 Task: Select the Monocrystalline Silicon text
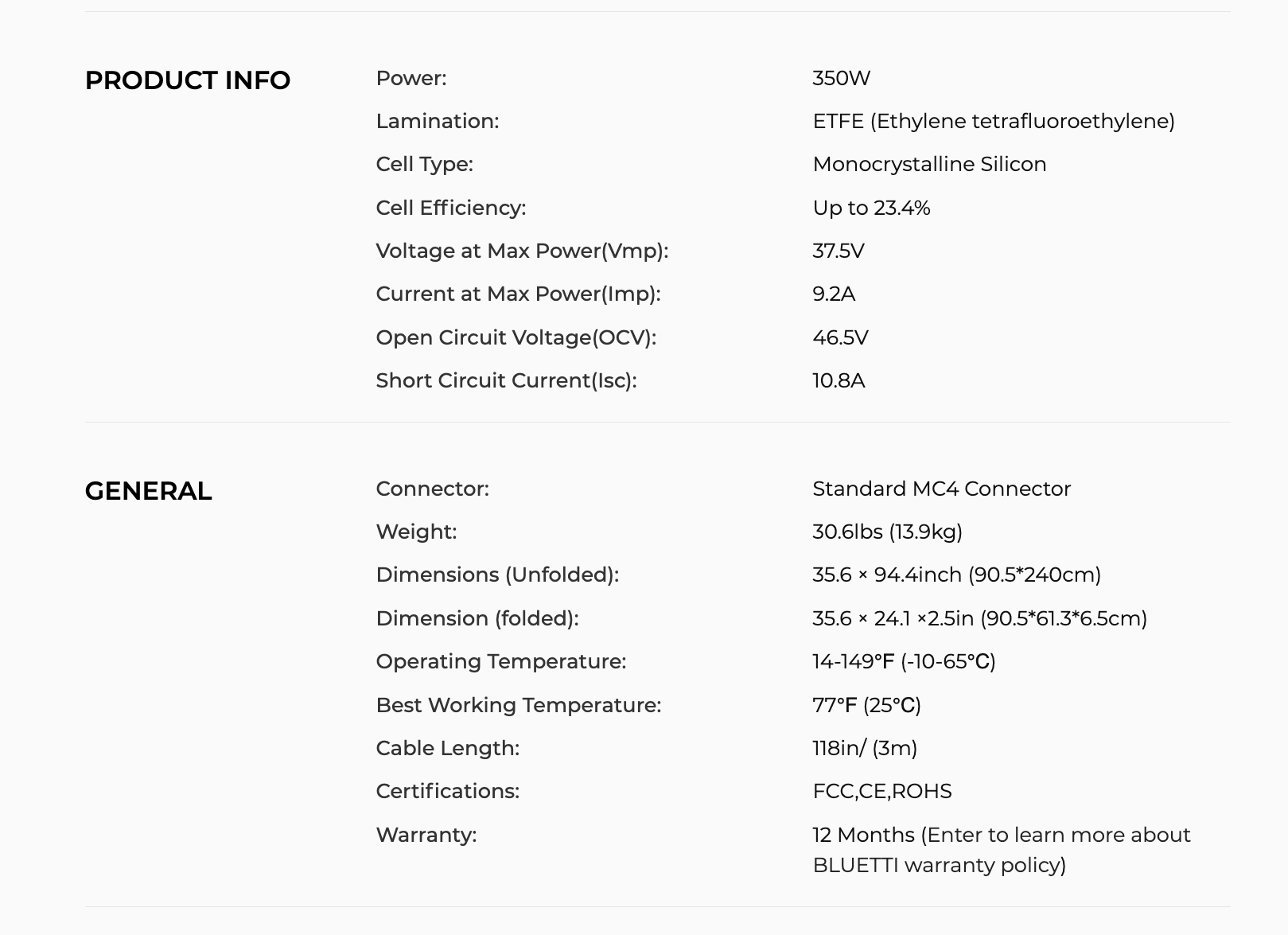pos(929,164)
